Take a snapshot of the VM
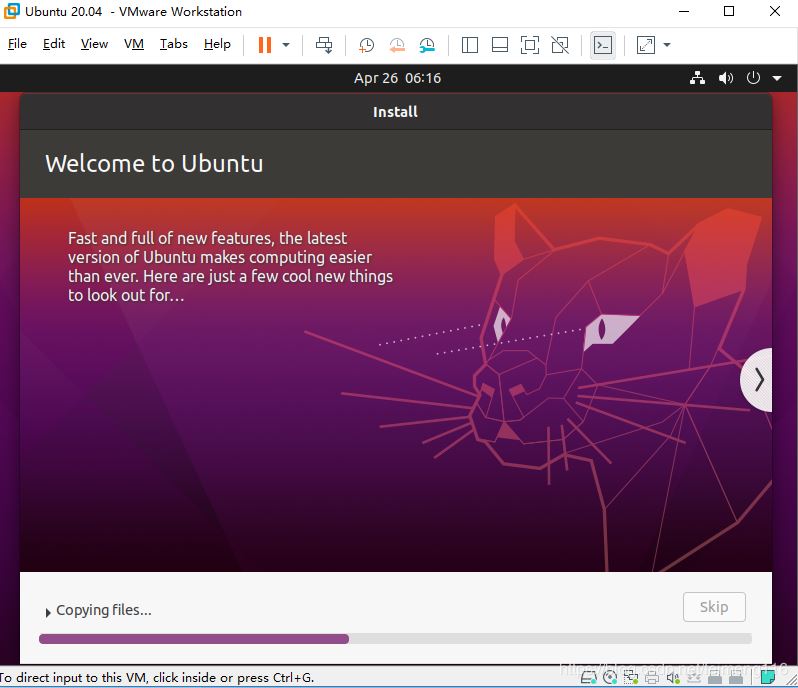The height and width of the screenshot is (688, 798). 367,45
